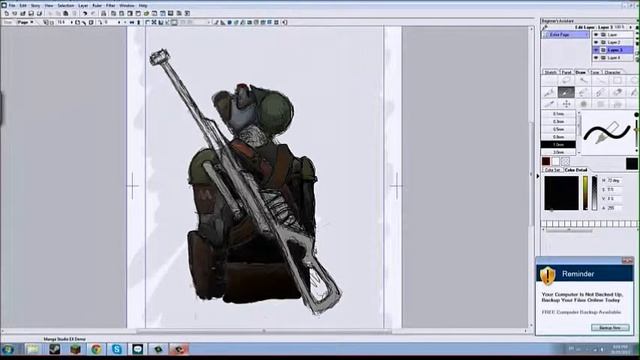Screen dimensions: 640x360
Task: Open the Filter menu
Action: click(111, 6)
